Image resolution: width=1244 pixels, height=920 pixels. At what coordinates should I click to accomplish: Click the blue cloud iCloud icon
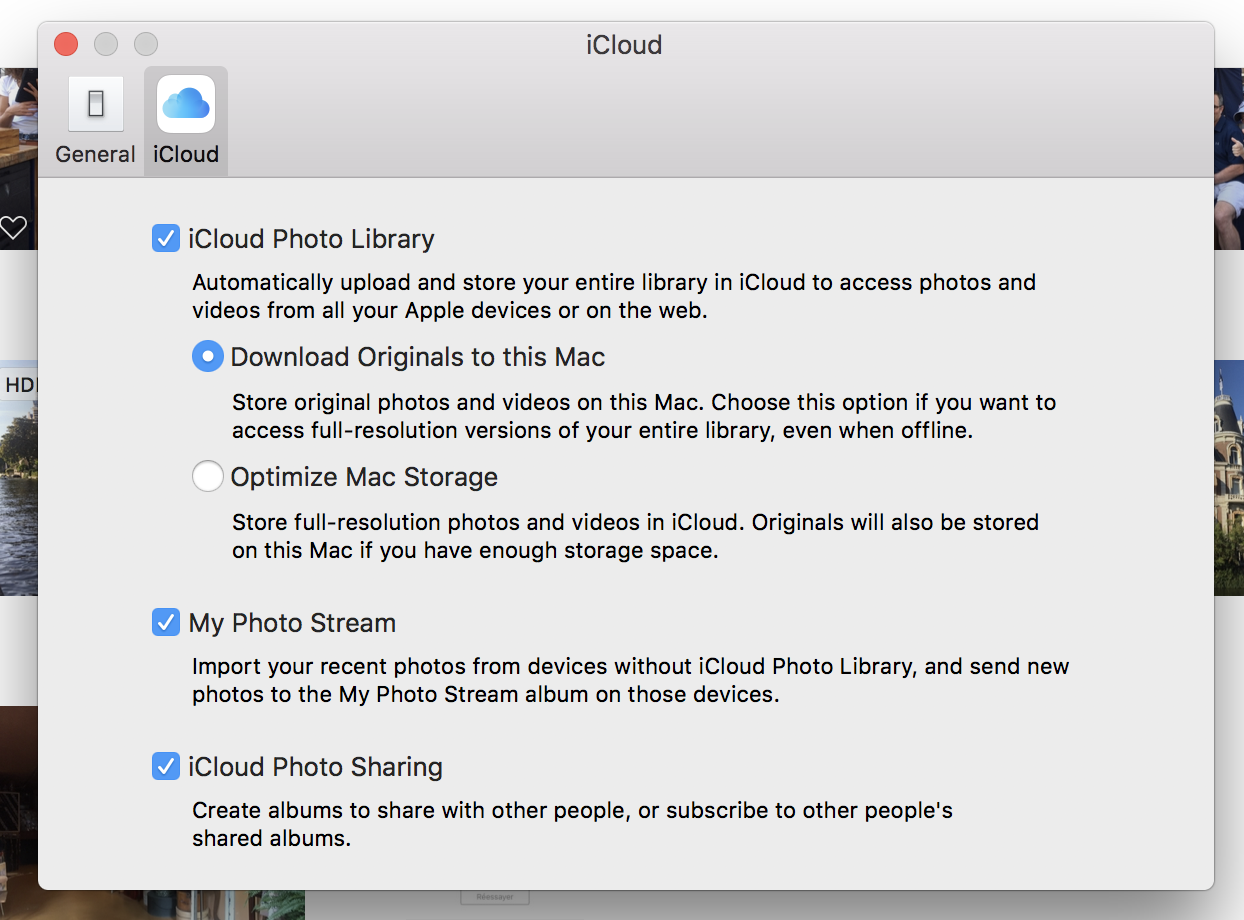[x=186, y=104]
